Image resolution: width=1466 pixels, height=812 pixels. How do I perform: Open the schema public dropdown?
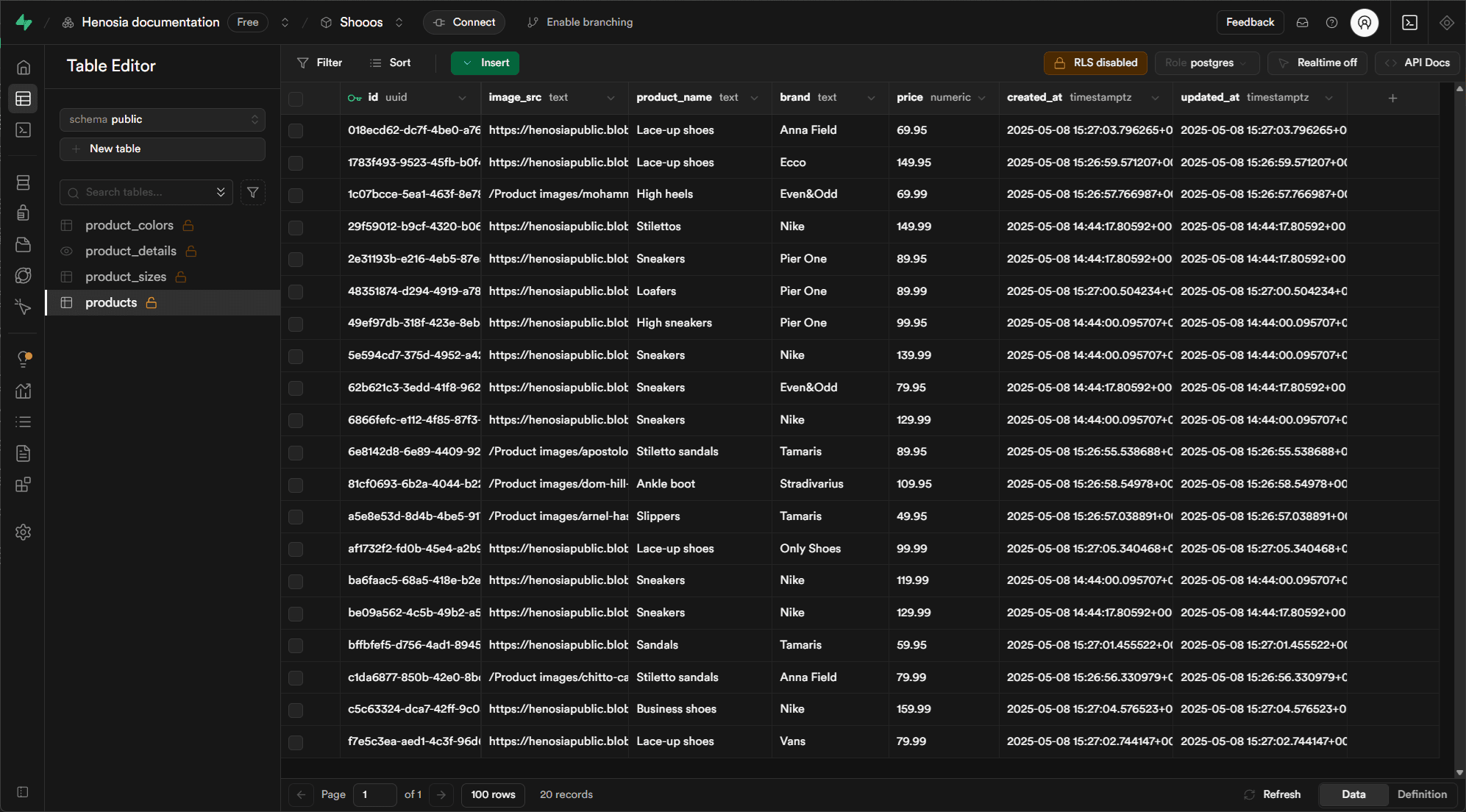(163, 120)
